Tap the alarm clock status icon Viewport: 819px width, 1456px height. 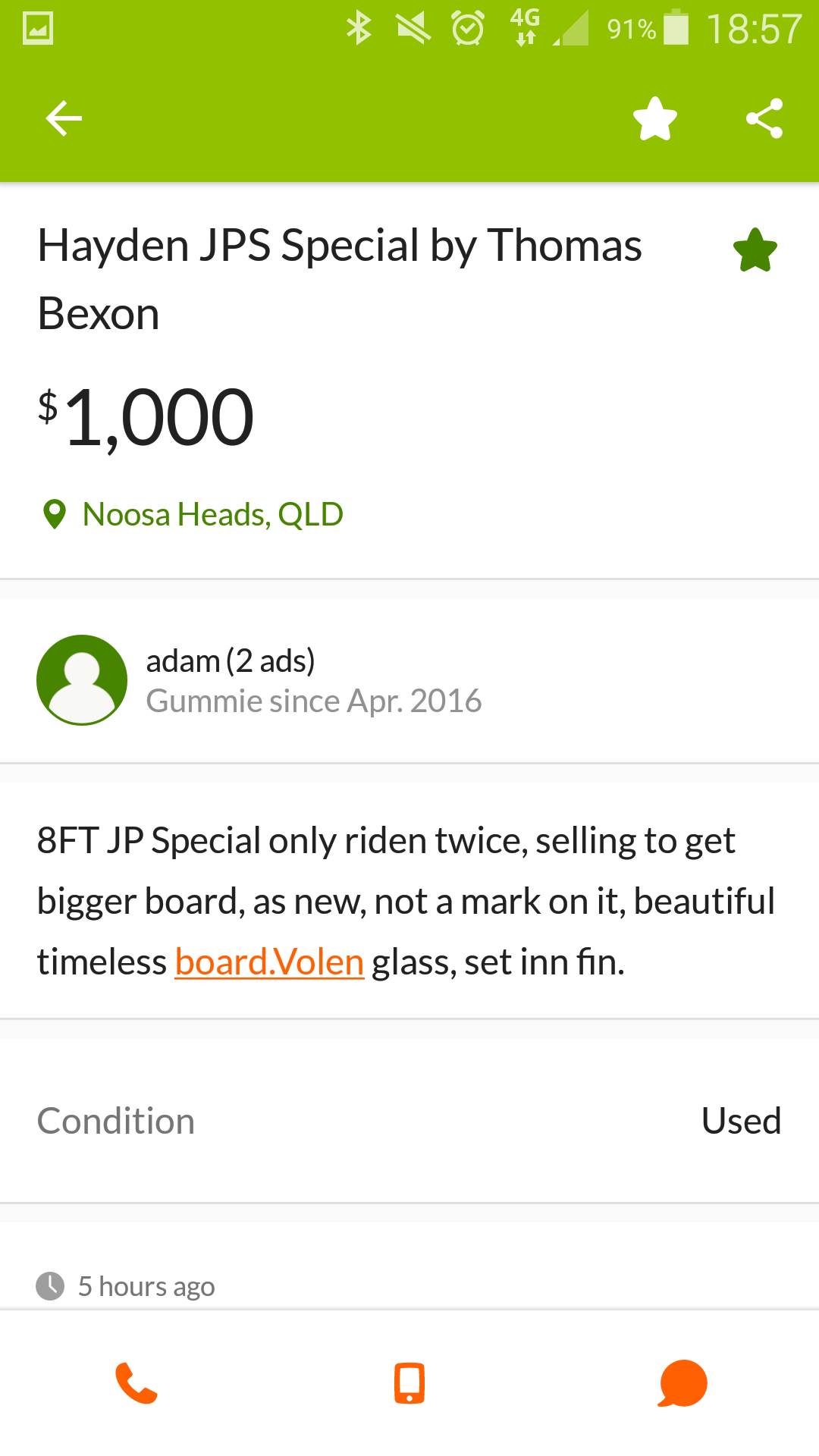(468, 29)
